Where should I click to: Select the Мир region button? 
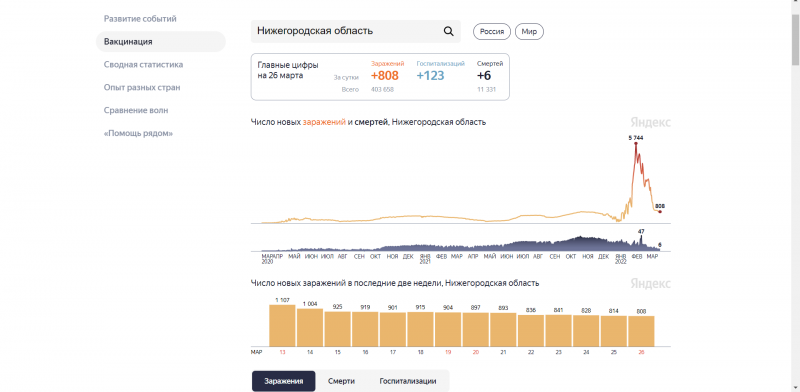pos(529,32)
